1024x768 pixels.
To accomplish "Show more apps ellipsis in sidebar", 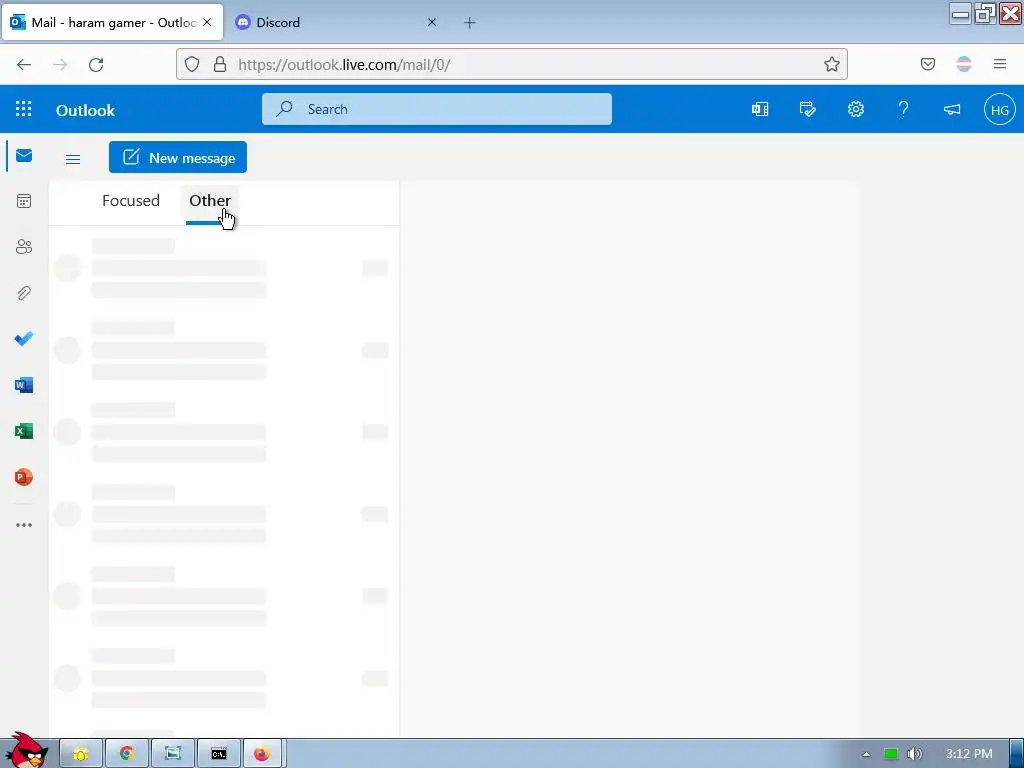I will point(24,524).
